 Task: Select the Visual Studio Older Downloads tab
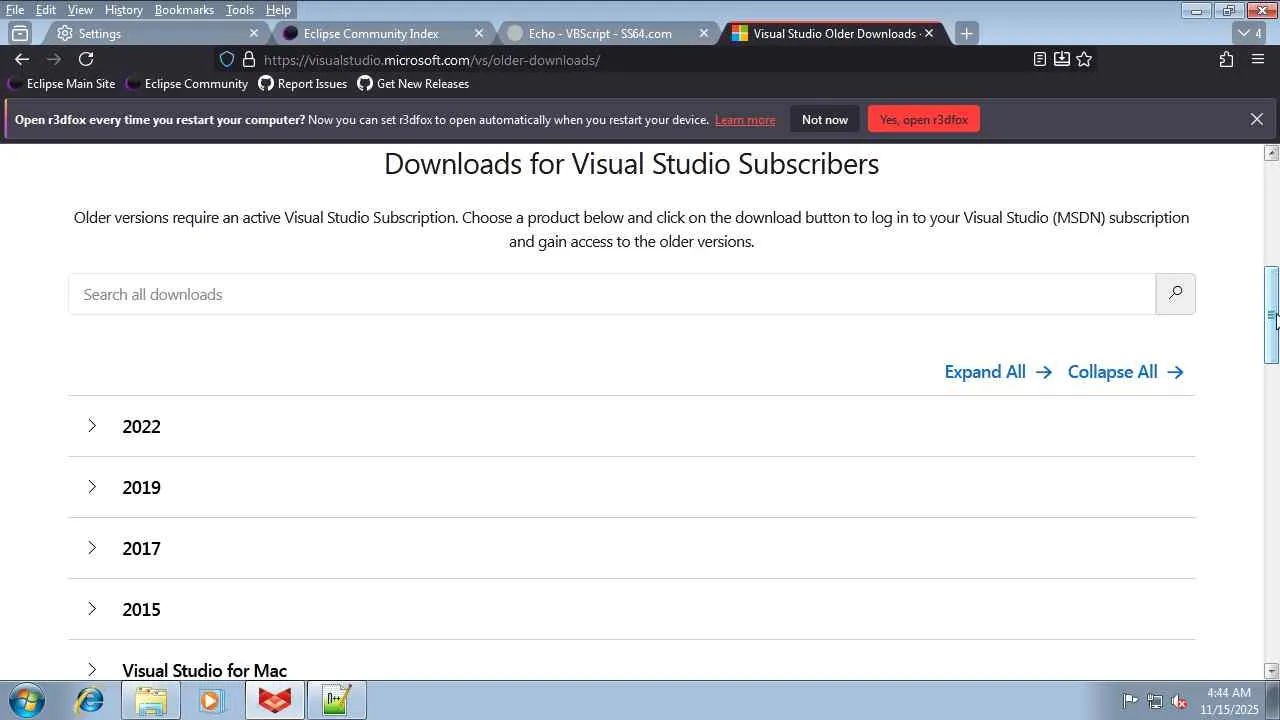click(x=832, y=33)
